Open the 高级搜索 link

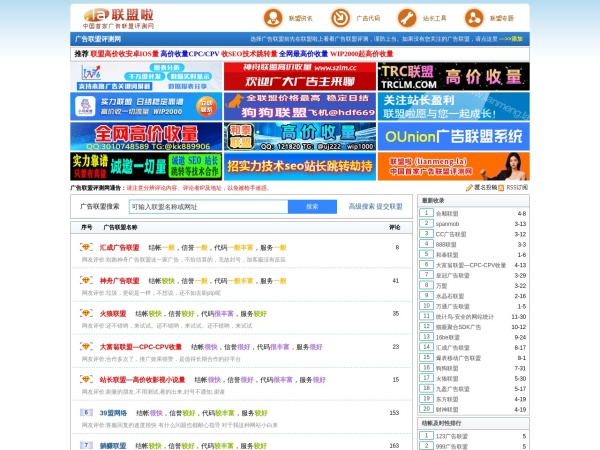coord(362,207)
